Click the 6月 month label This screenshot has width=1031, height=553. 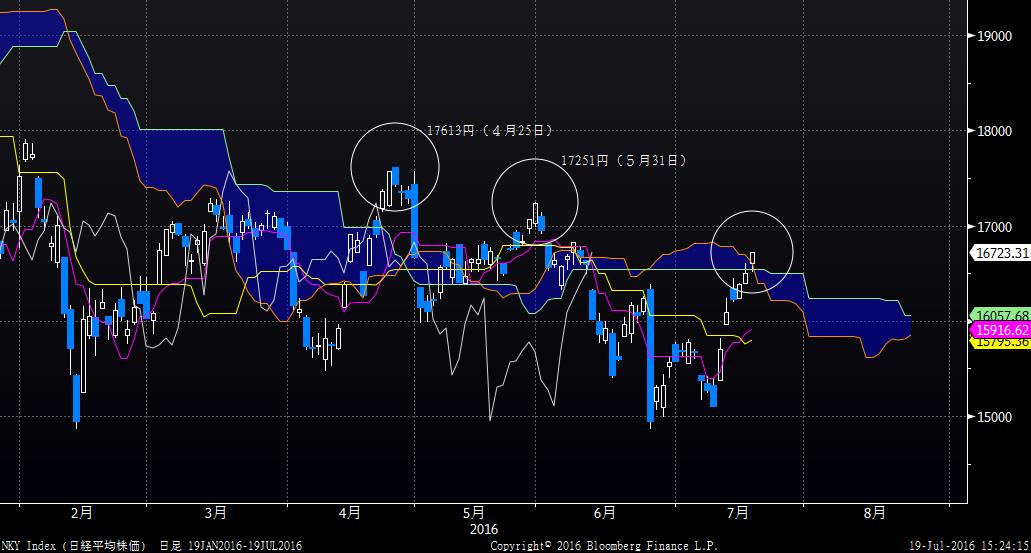[604, 513]
